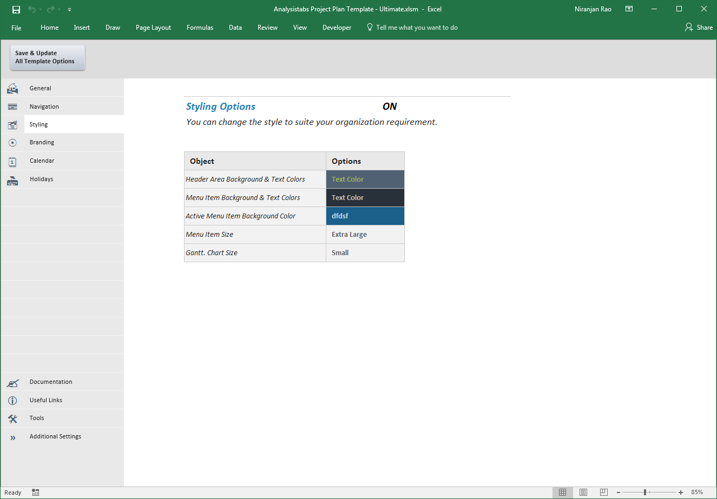The height and width of the screenshot is (499, 717).
Task: Click the Styling sidebar icon
Action: click(x=13, y=125)
